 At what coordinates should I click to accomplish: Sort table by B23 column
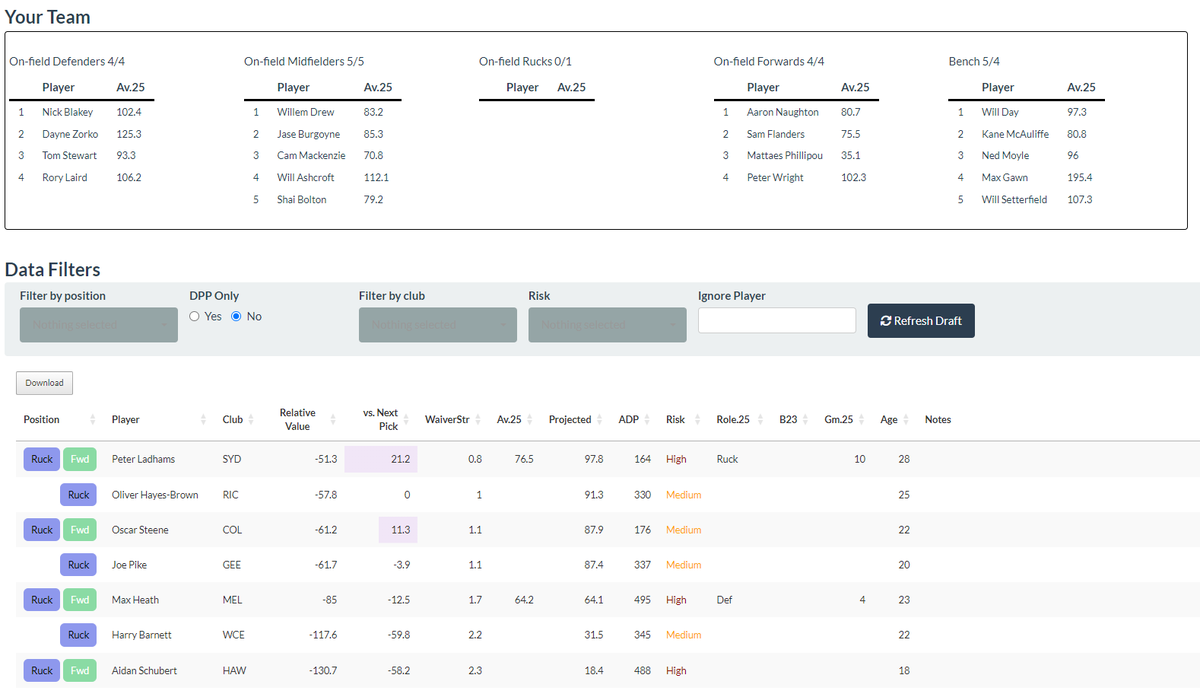point(795,419)
